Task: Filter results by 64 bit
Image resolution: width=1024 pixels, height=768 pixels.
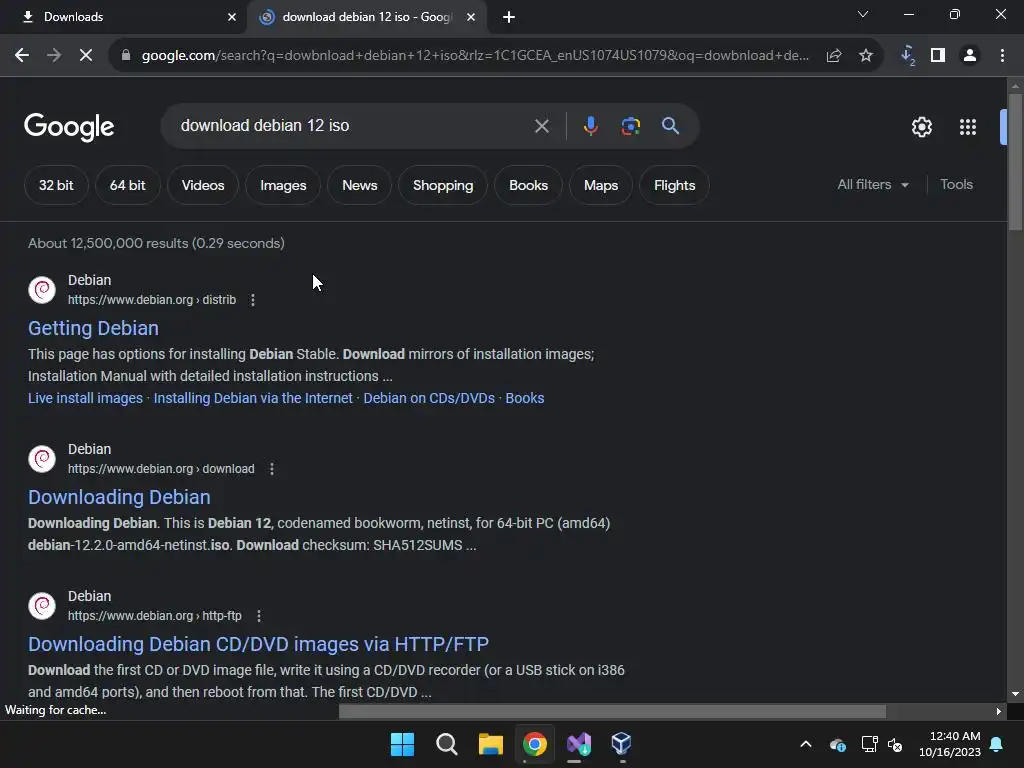Action: click(x=127, y=185)
